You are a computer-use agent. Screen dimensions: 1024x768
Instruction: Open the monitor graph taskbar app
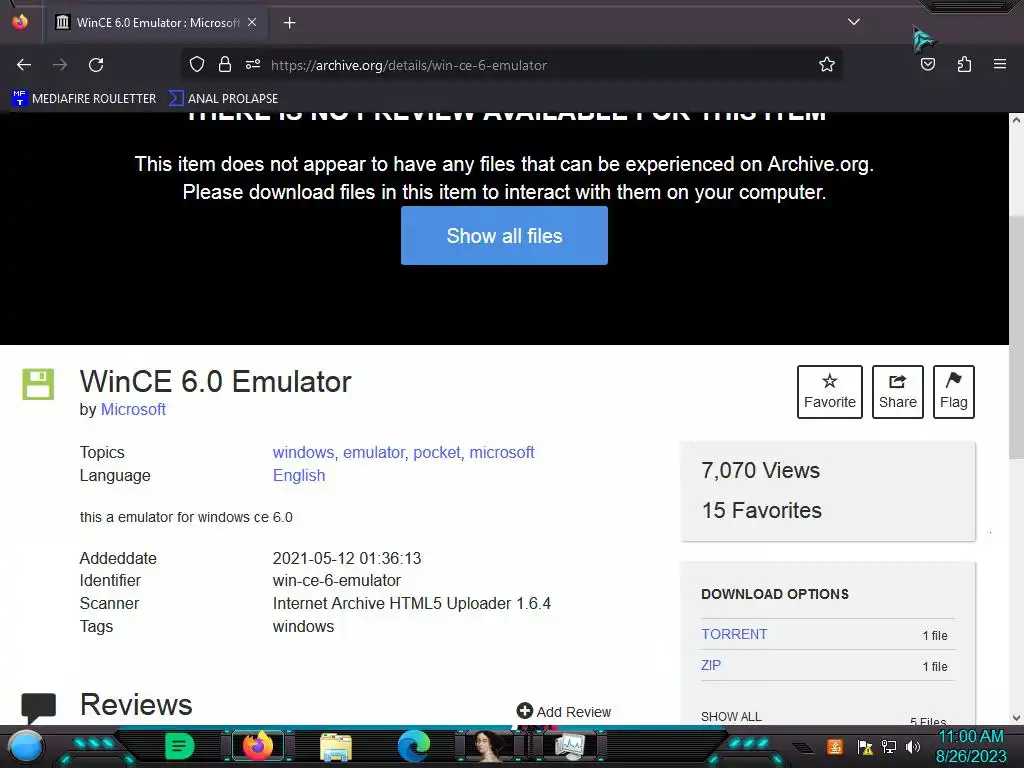(570, 746)
